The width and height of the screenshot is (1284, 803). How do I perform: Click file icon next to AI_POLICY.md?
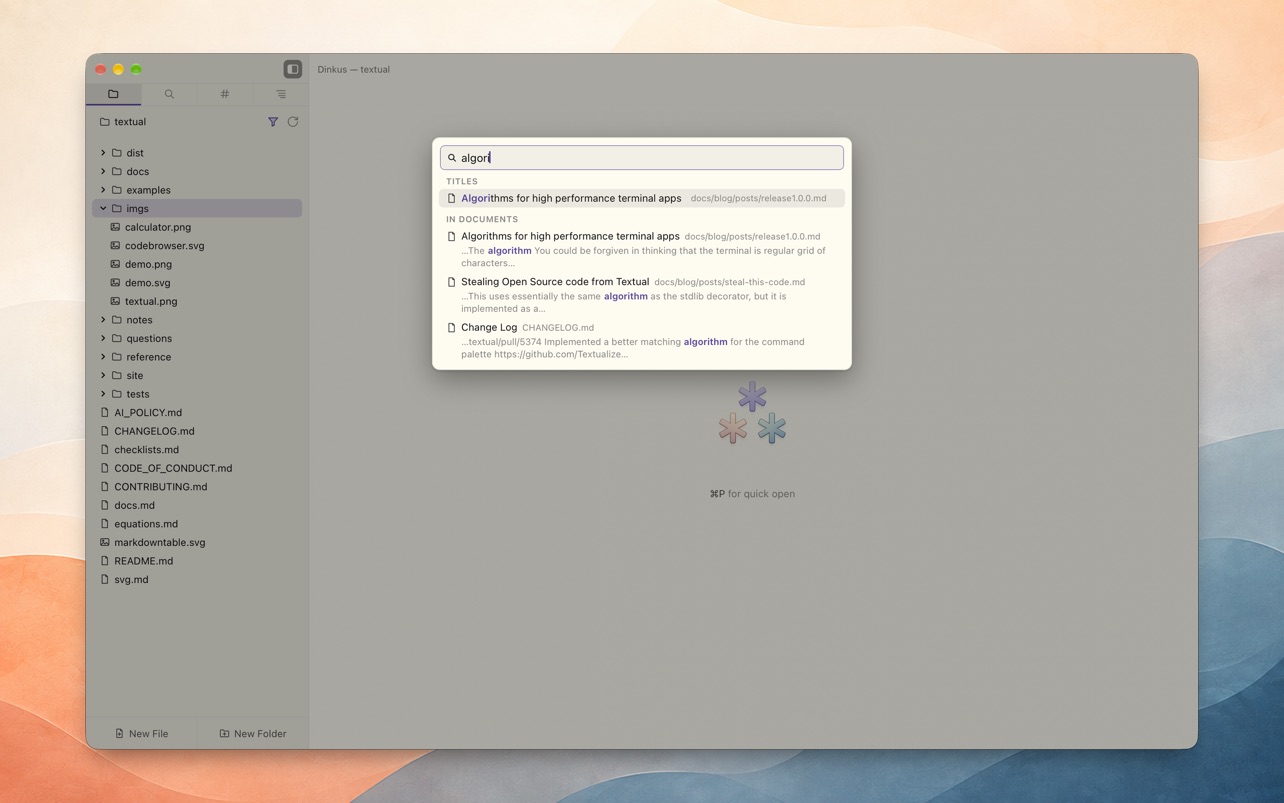coord(104,412)
